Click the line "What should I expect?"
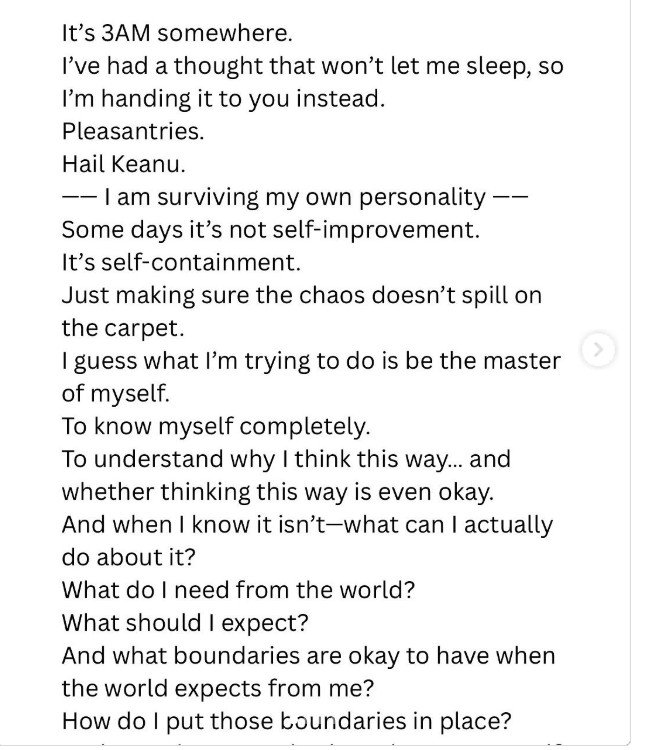This screenshot has height=750, width=654. (x=185, y=623)
